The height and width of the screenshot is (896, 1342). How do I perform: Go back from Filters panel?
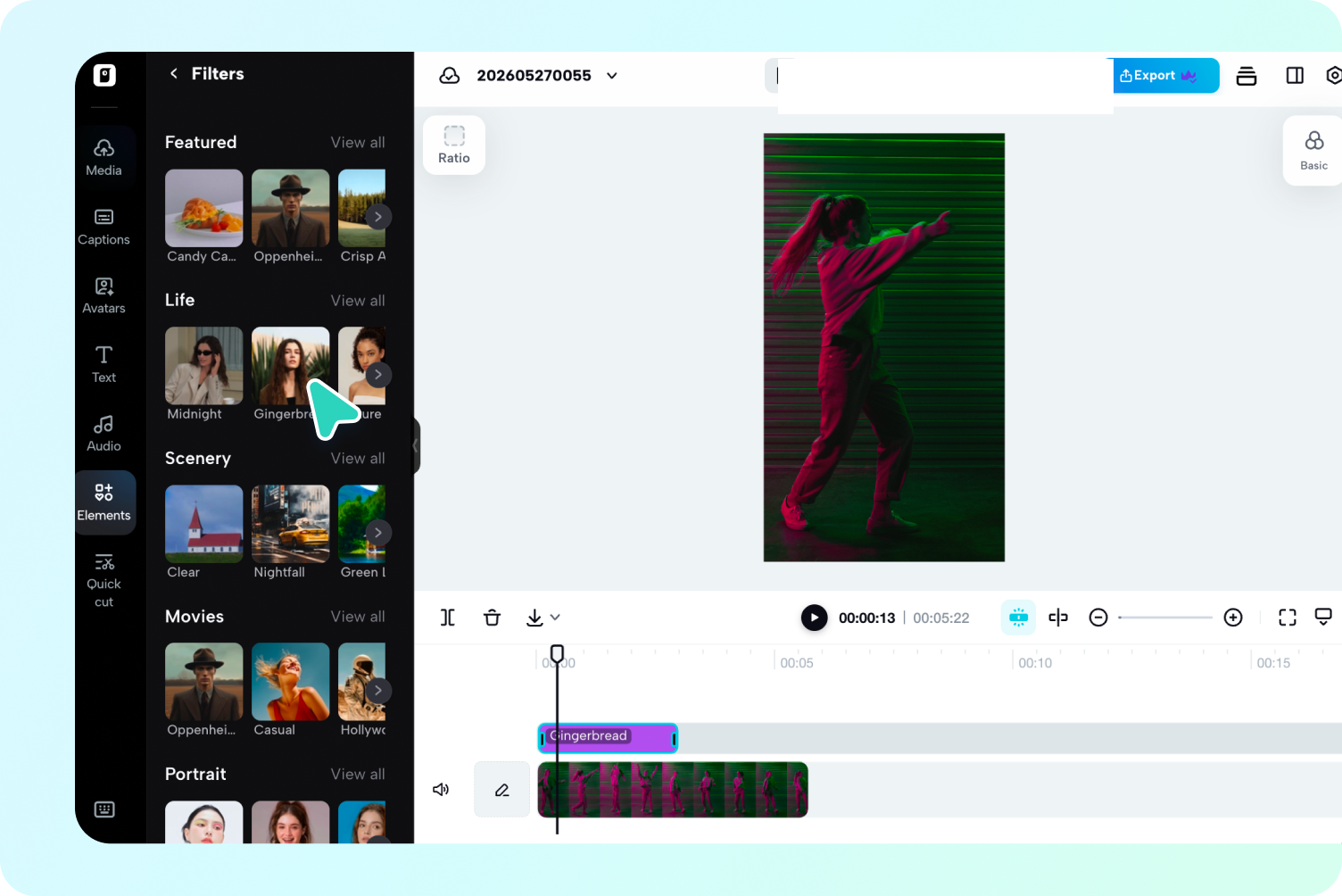coord(174,73)
